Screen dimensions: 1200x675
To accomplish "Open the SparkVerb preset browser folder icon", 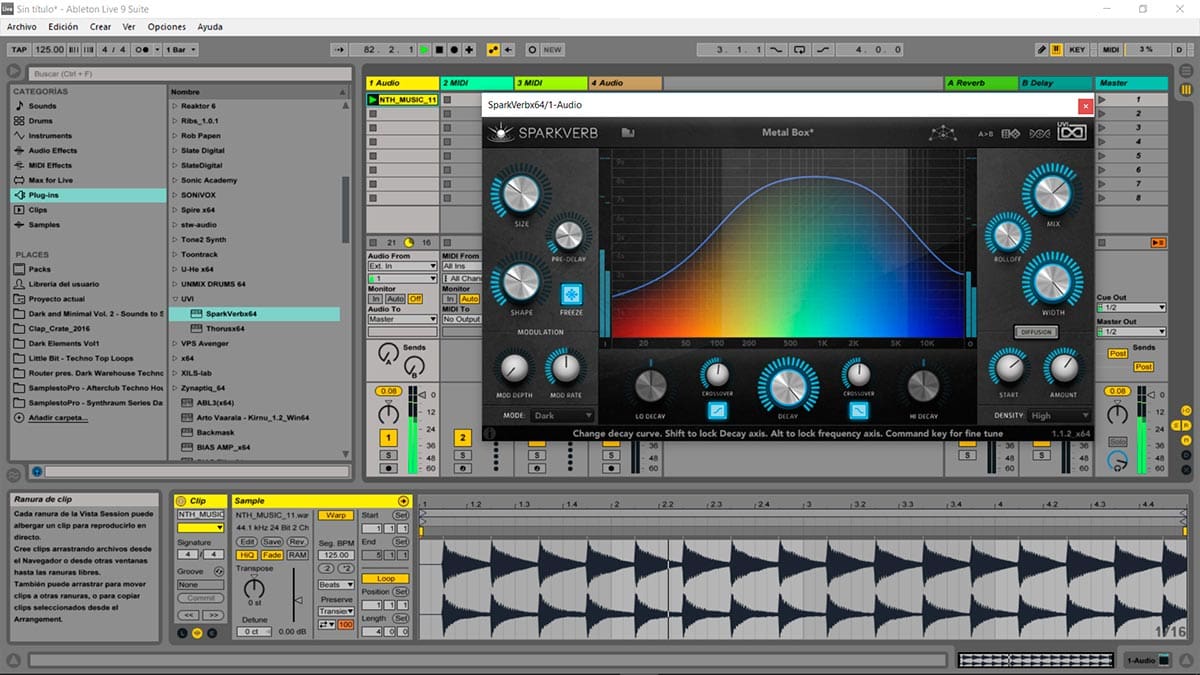I will click(x=628, y=132).
